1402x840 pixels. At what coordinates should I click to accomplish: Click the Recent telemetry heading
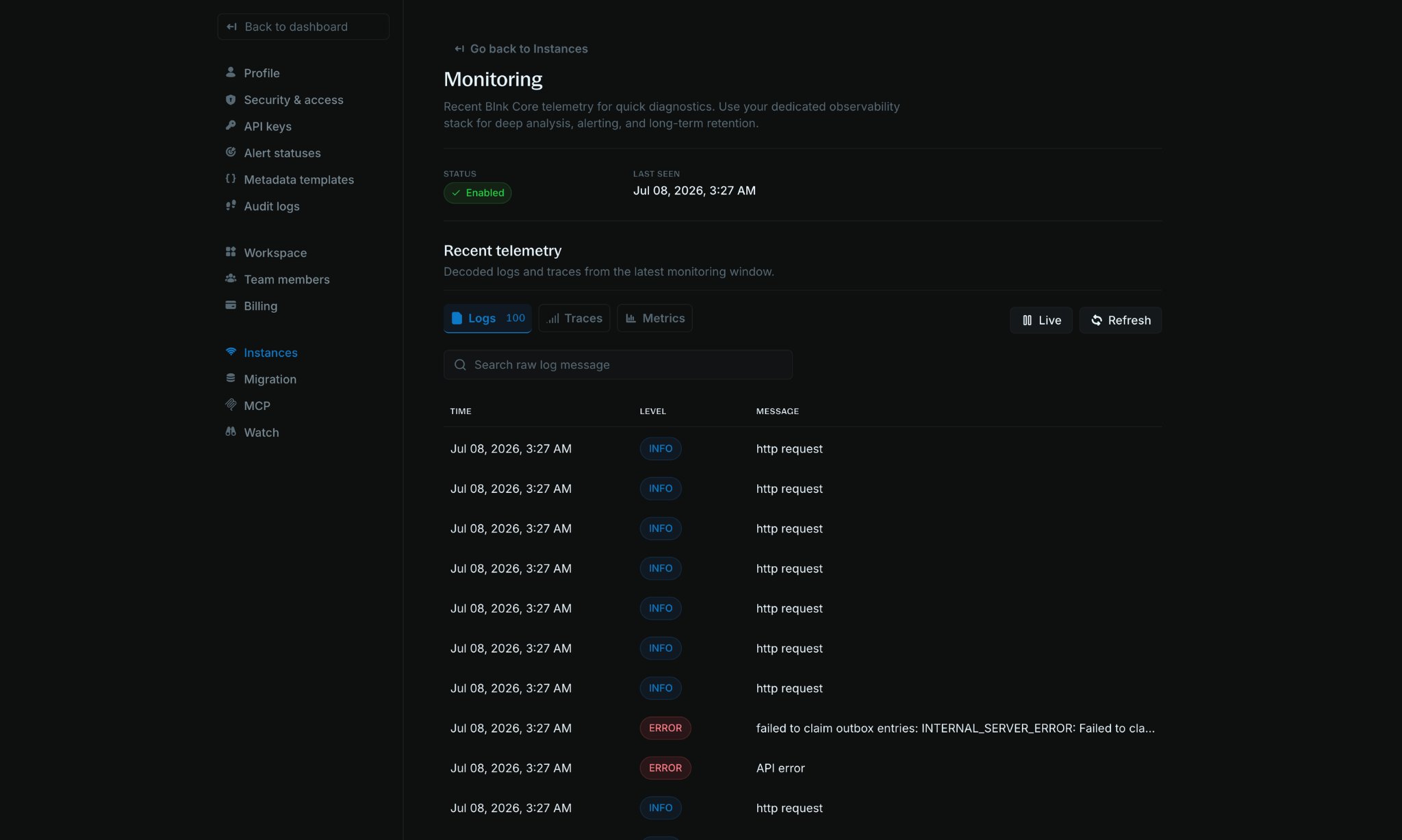[x=502, y=251]
